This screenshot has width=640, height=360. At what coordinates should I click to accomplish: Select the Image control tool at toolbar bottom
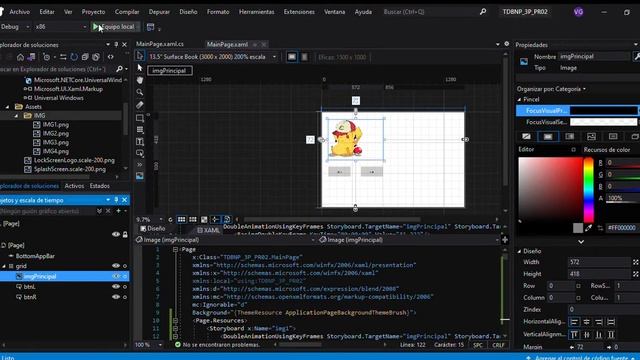140,176
